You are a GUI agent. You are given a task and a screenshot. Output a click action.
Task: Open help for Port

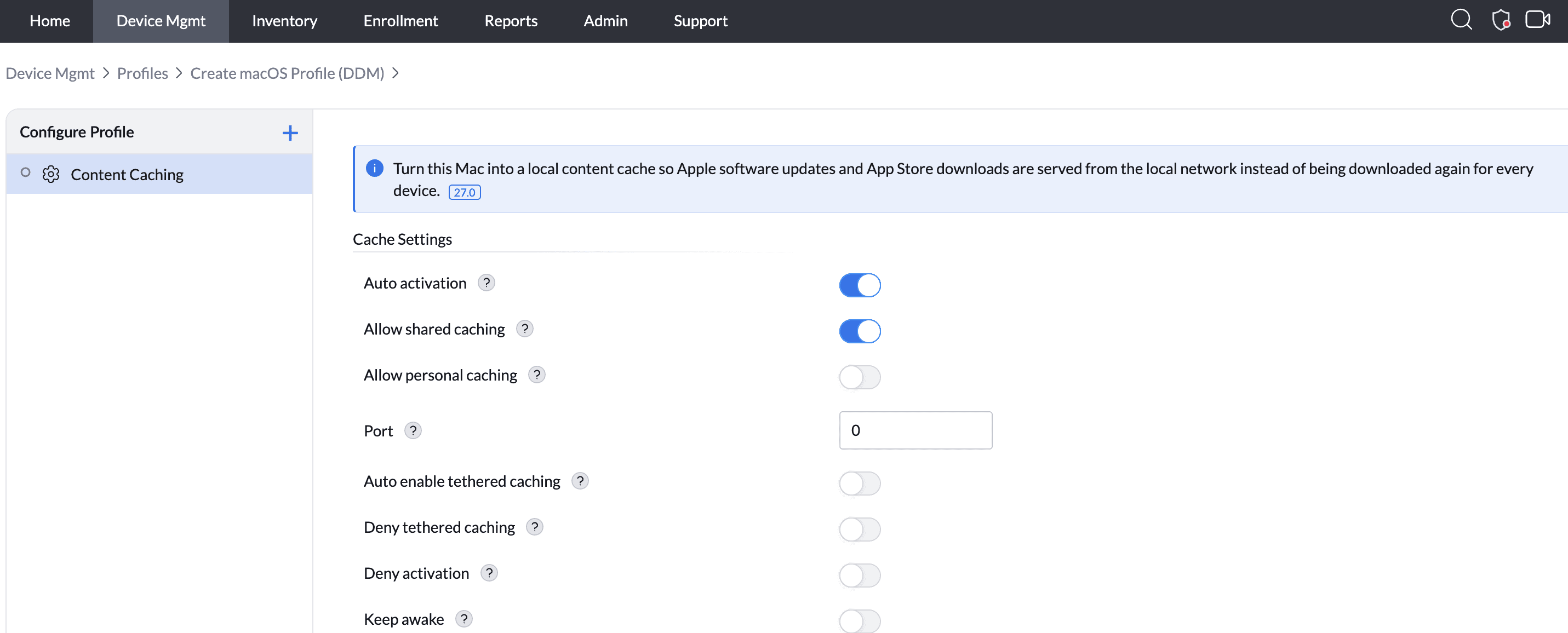(x=413, y=430)
